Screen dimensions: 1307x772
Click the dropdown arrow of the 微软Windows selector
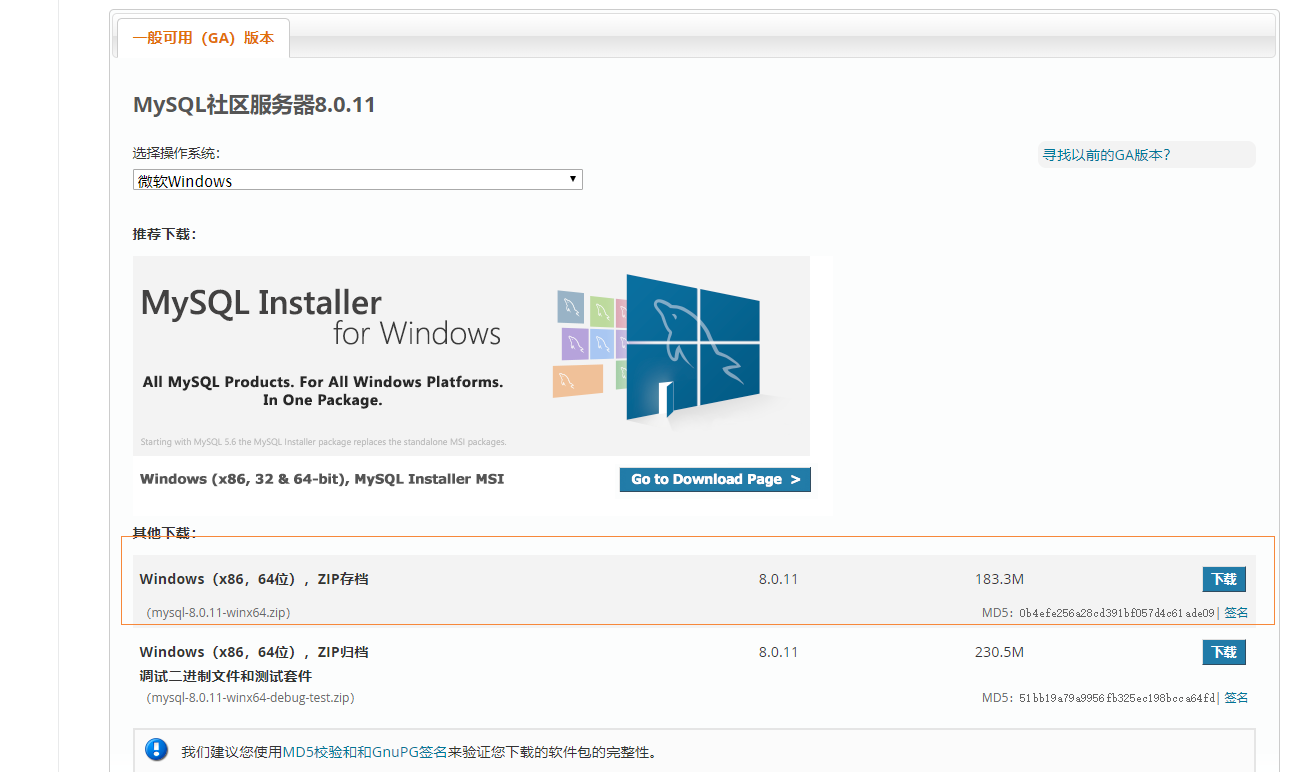572,179
